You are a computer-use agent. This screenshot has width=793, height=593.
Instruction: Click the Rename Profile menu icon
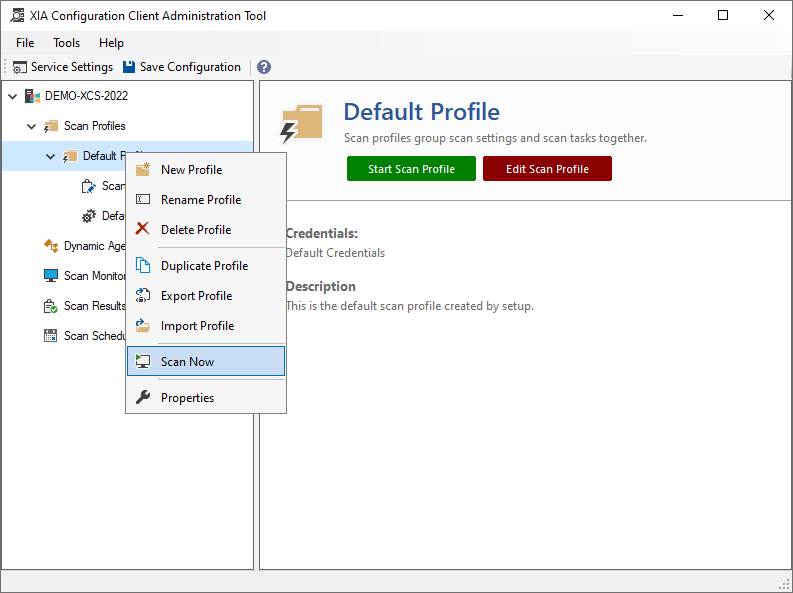[143, 199]
